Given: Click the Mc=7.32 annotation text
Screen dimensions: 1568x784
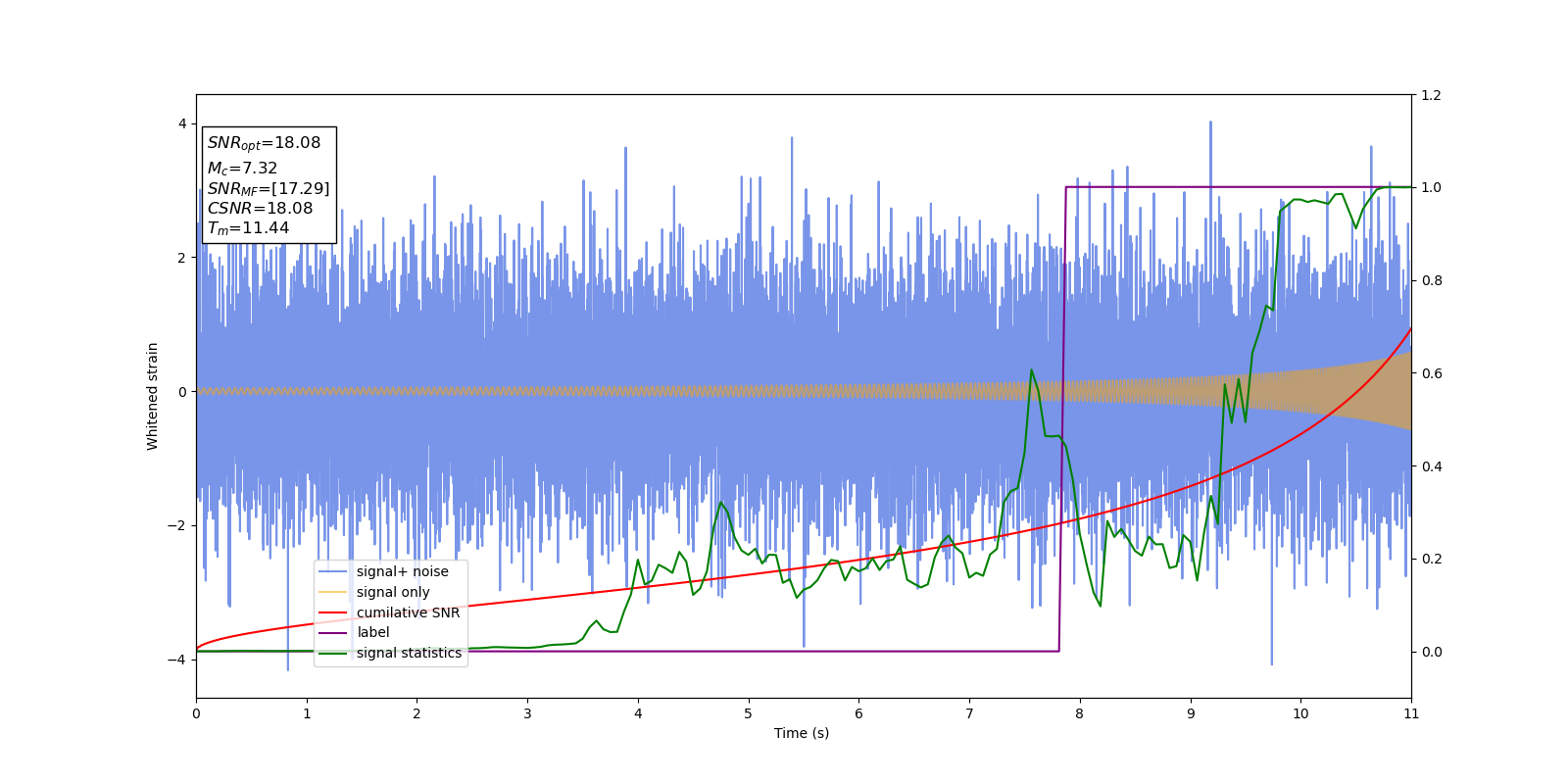Looking at the screenshot, I should tap(242, 169).
